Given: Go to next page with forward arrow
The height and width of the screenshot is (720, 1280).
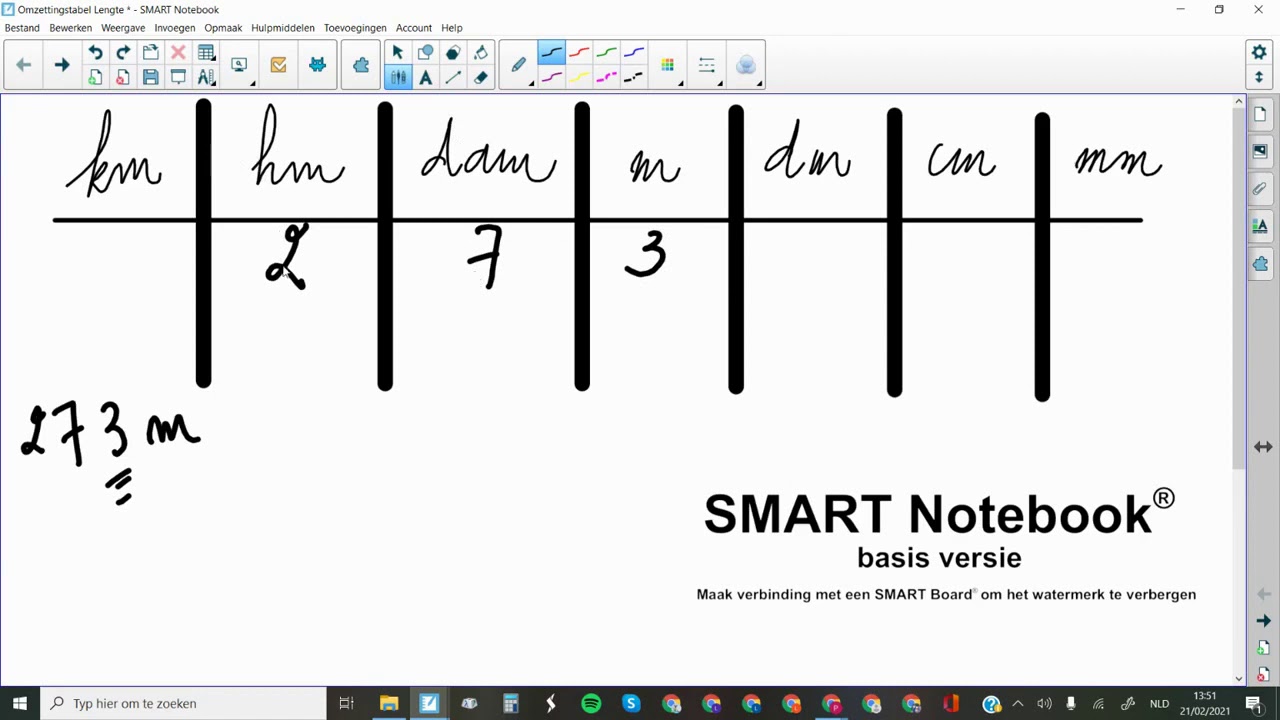Looking at the screenshot, I should 61,65.
